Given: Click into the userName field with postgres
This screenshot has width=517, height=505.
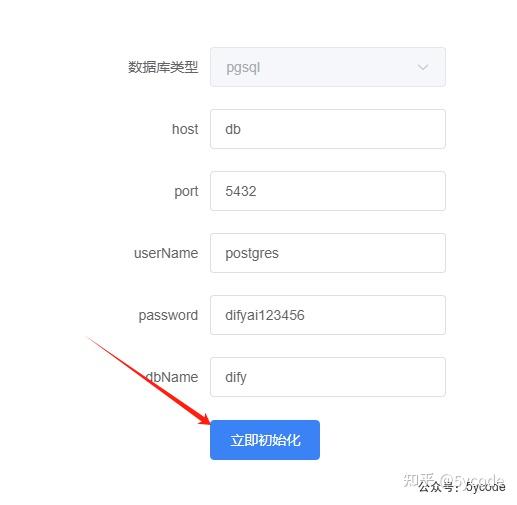Looking at the screenshot, I should pyautogui.click(x=328, y=253).
